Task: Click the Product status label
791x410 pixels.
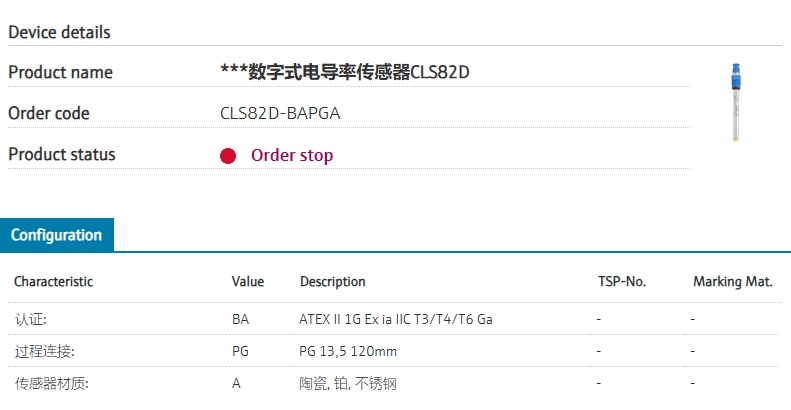Action: click(62, 155)
